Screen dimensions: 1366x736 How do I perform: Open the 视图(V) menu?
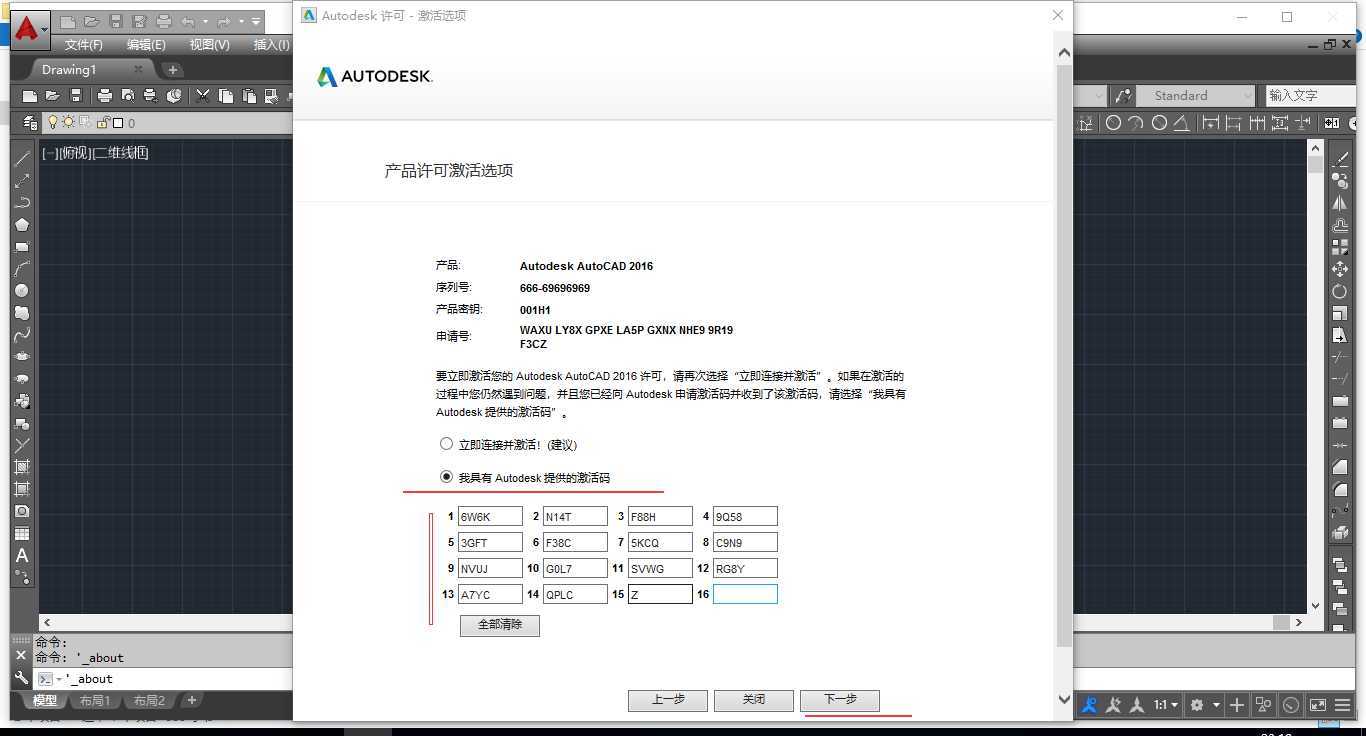[x=209, y=45]
